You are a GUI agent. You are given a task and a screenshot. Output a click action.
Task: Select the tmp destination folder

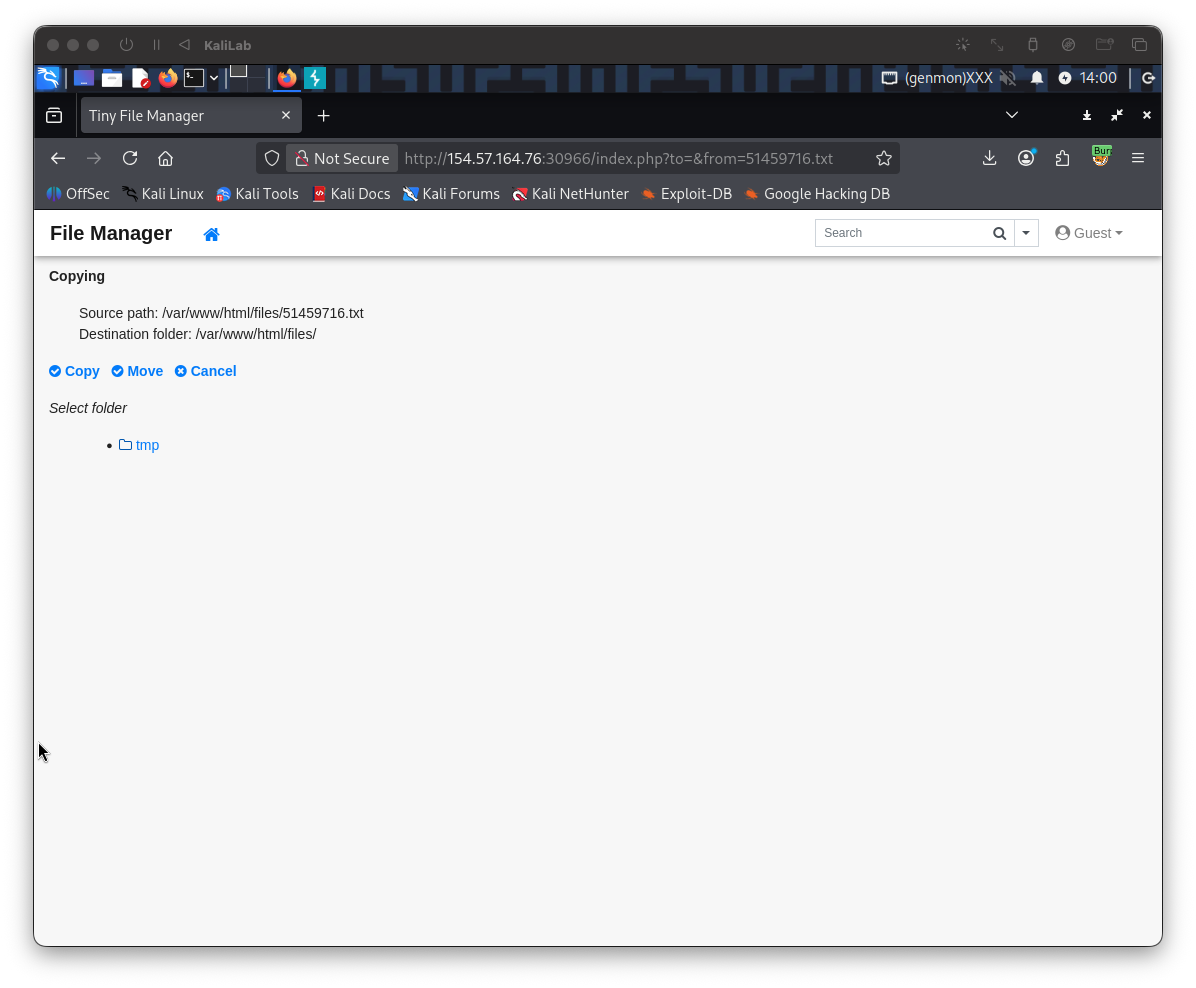(147, 445)
